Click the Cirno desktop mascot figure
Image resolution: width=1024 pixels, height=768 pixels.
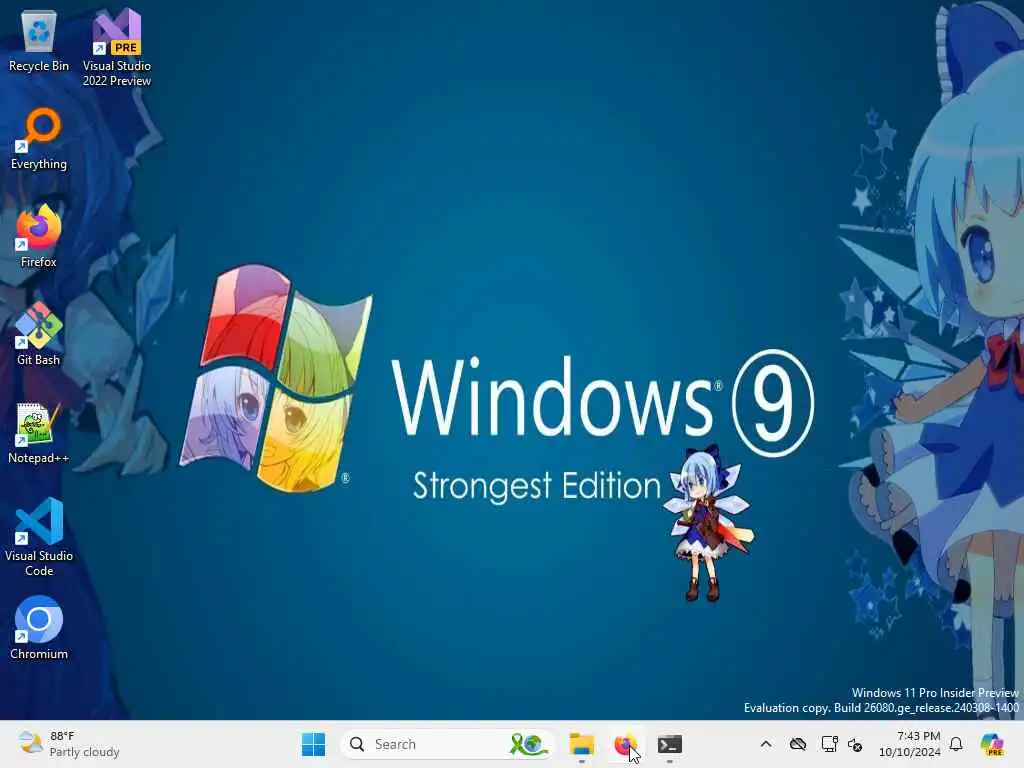(x=707, y=524)
